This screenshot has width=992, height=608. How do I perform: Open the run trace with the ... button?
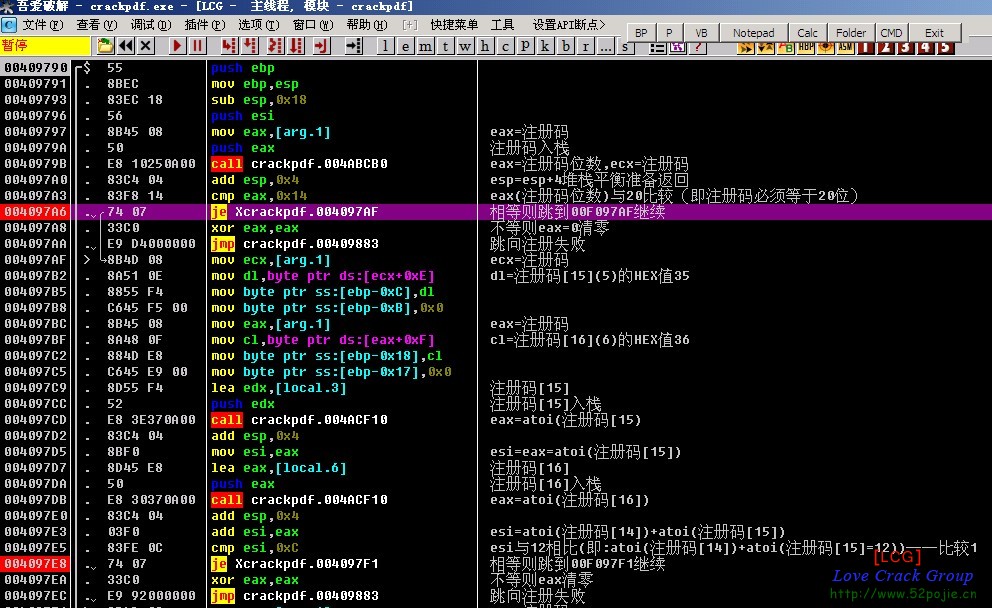605,46
